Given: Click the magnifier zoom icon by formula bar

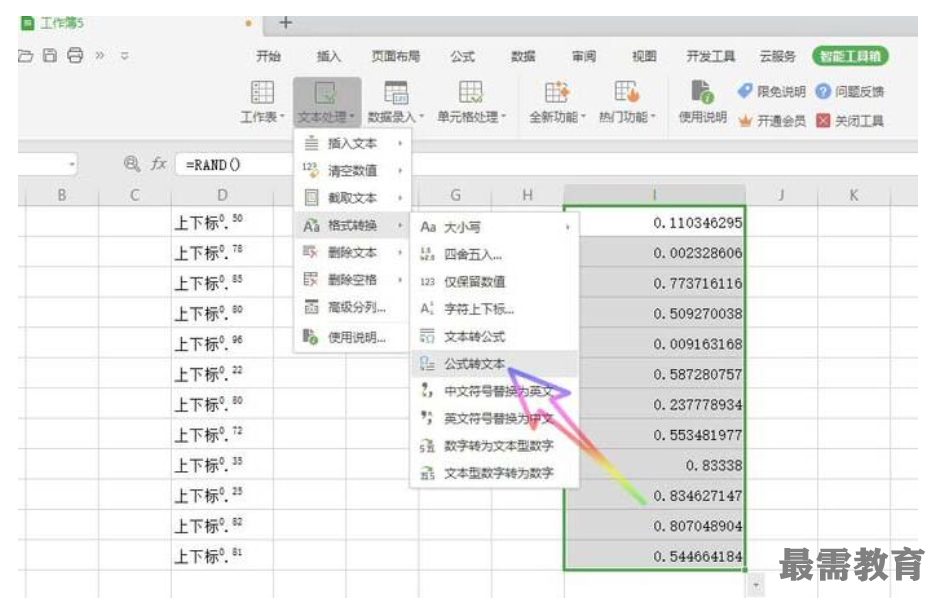Looking at the screenshot, I should (132, 164).
